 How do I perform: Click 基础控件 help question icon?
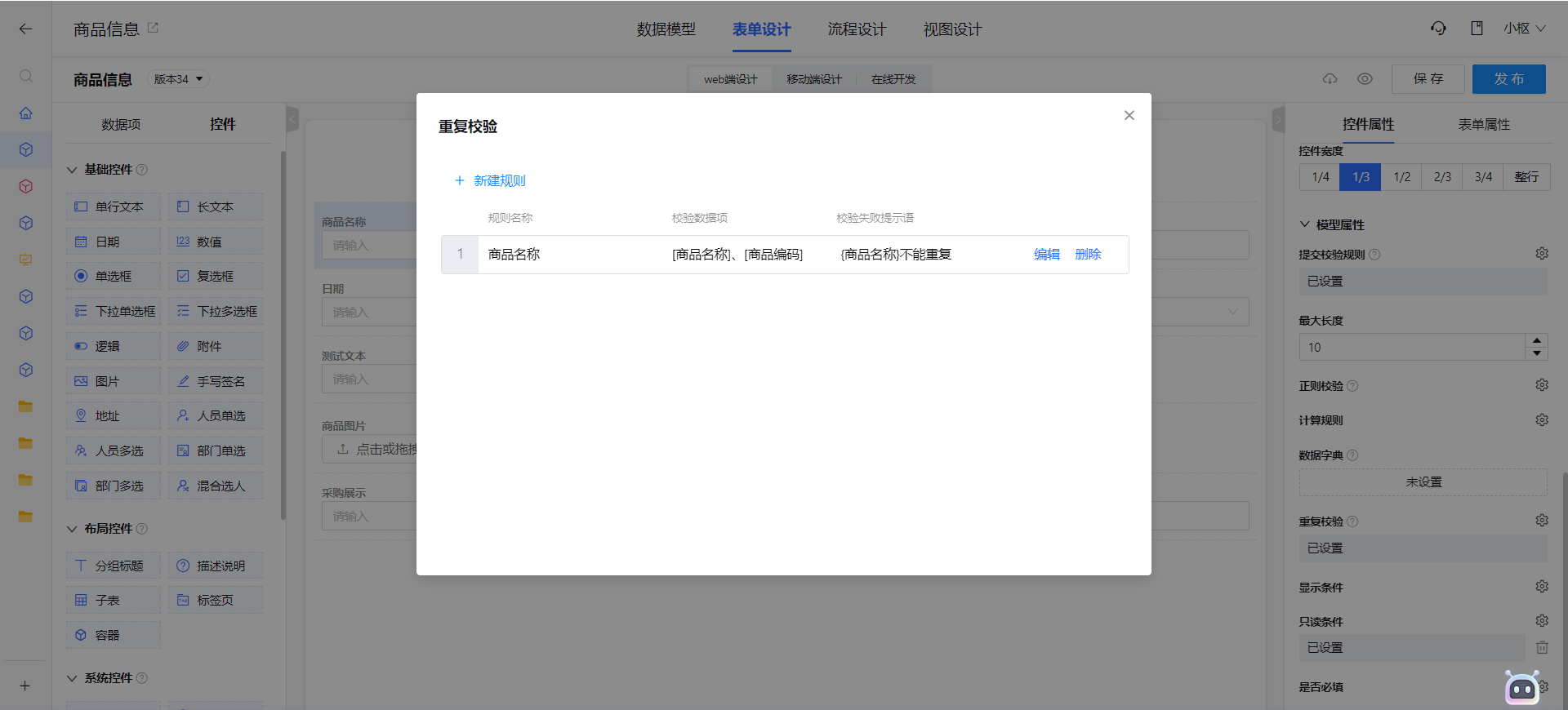click(x=142, y=170)
